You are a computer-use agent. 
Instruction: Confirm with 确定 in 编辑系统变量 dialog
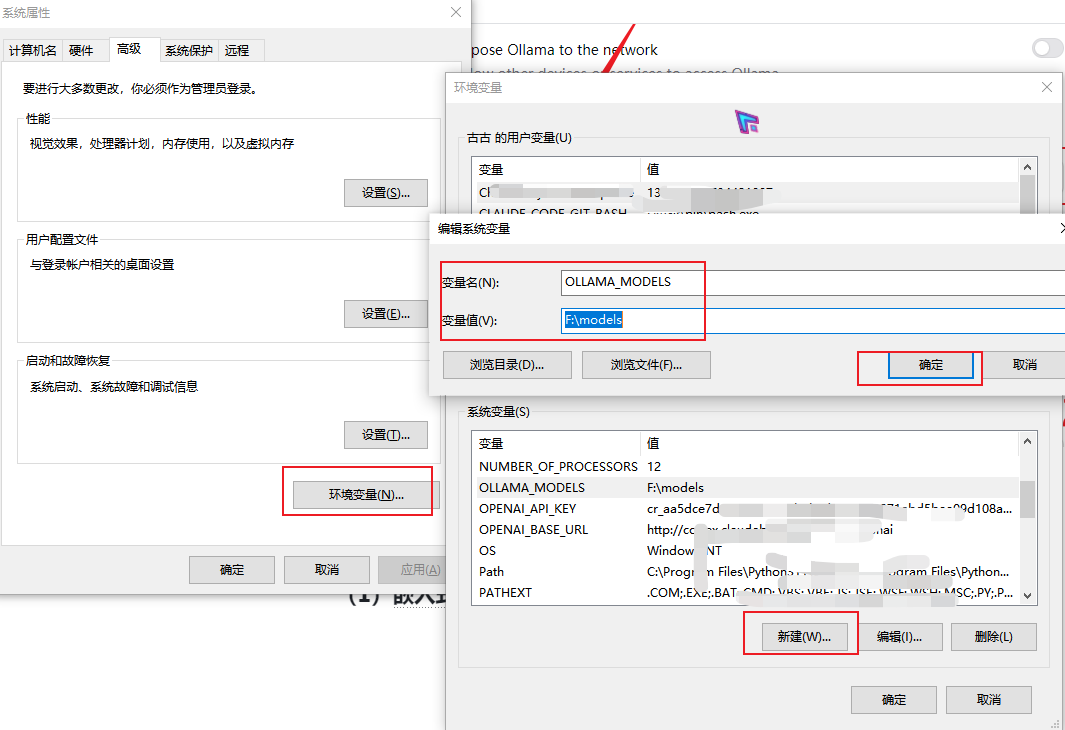tap(931, 365)
